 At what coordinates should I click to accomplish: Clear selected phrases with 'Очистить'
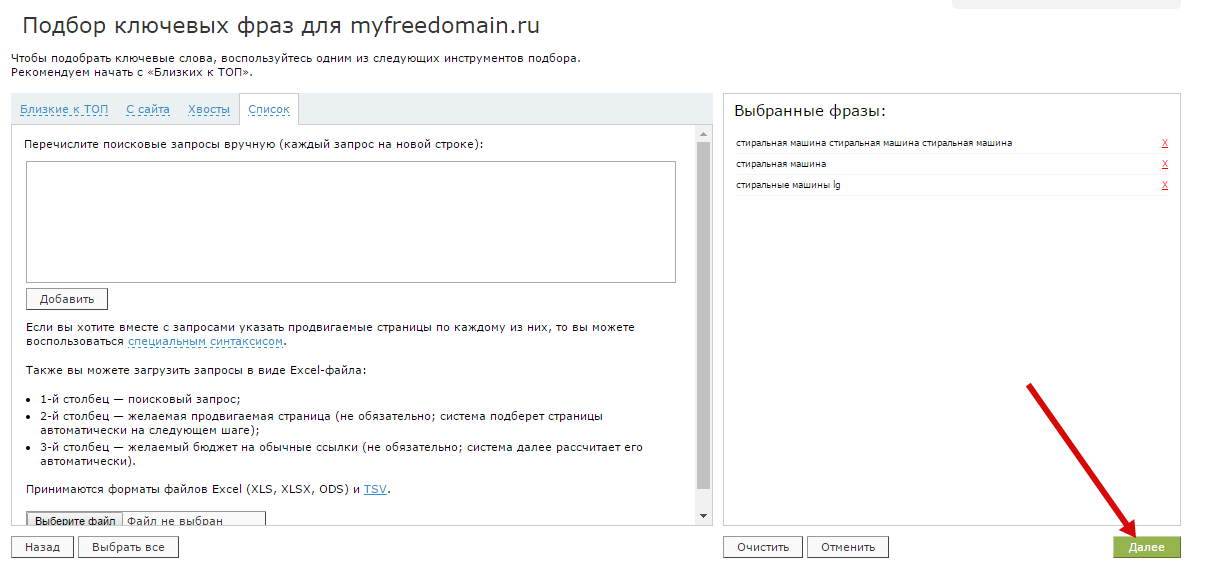click(763, 547)
